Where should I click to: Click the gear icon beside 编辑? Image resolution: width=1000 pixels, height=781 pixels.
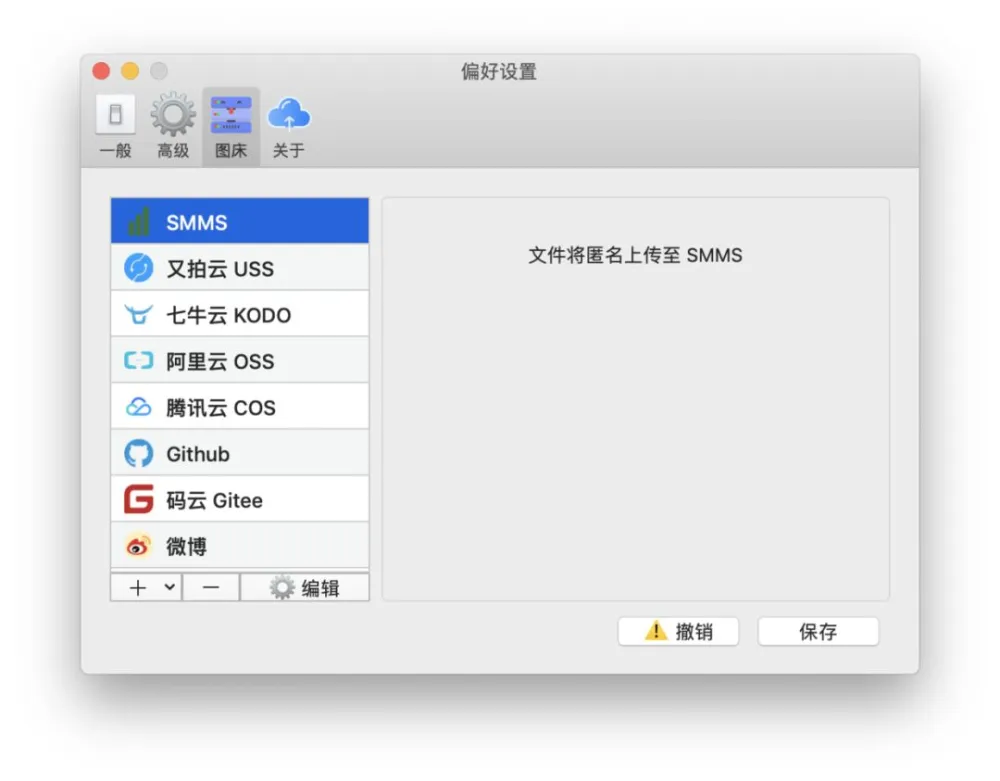tap(282, 587)
